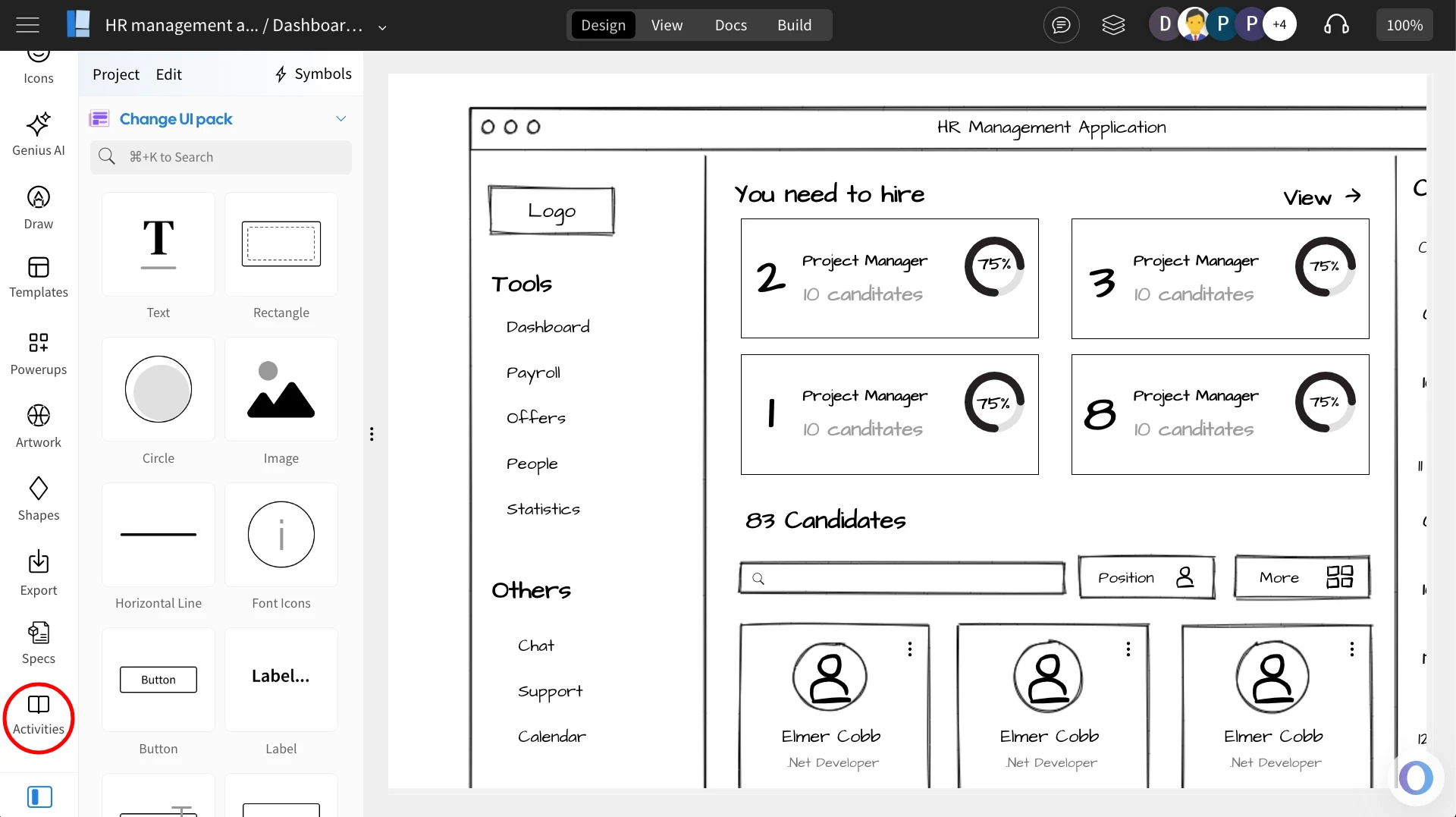Click the component search field

221,157
